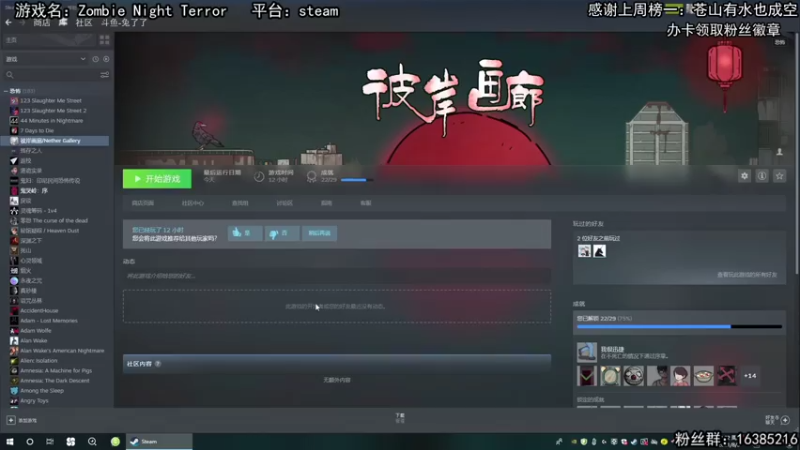Click the taskbar Cortana circle icon
Screen dimensions: 800x450
click(x=30, y=442)
